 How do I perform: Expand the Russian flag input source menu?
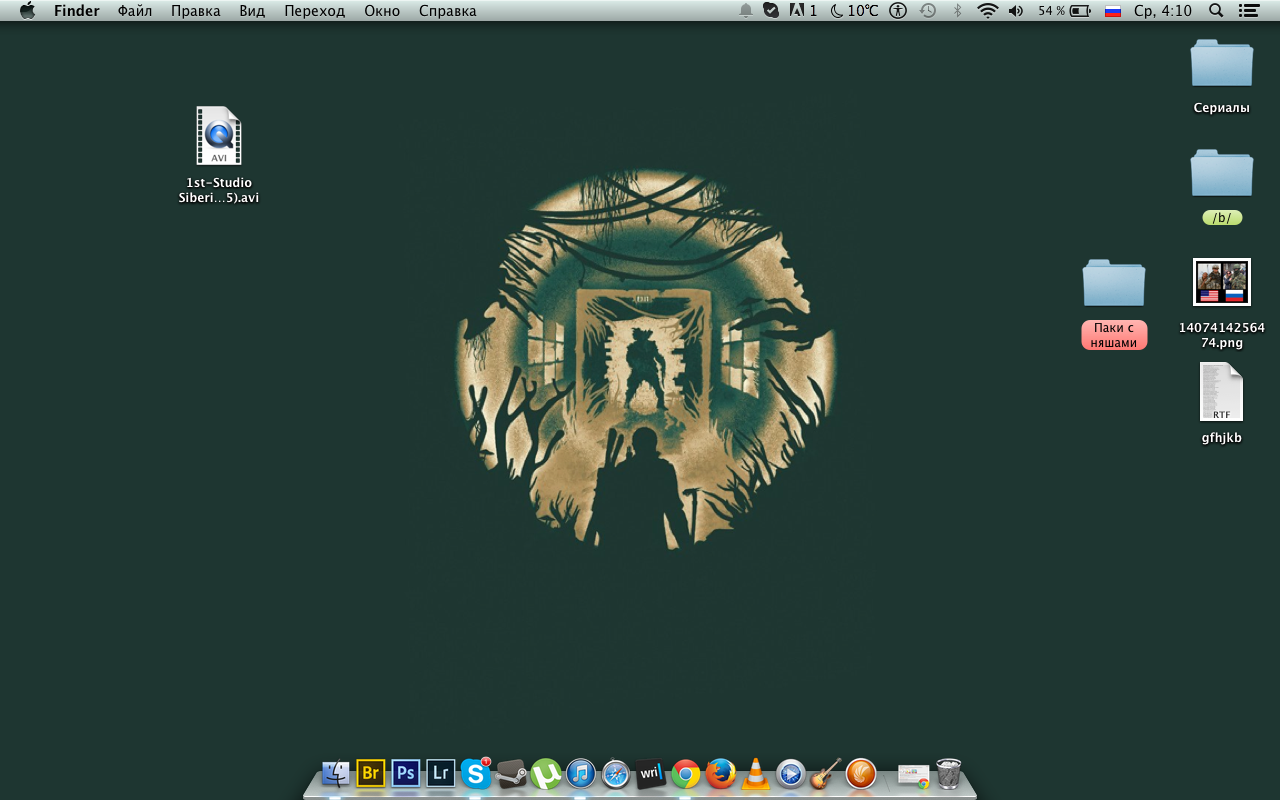[1112, 11]
